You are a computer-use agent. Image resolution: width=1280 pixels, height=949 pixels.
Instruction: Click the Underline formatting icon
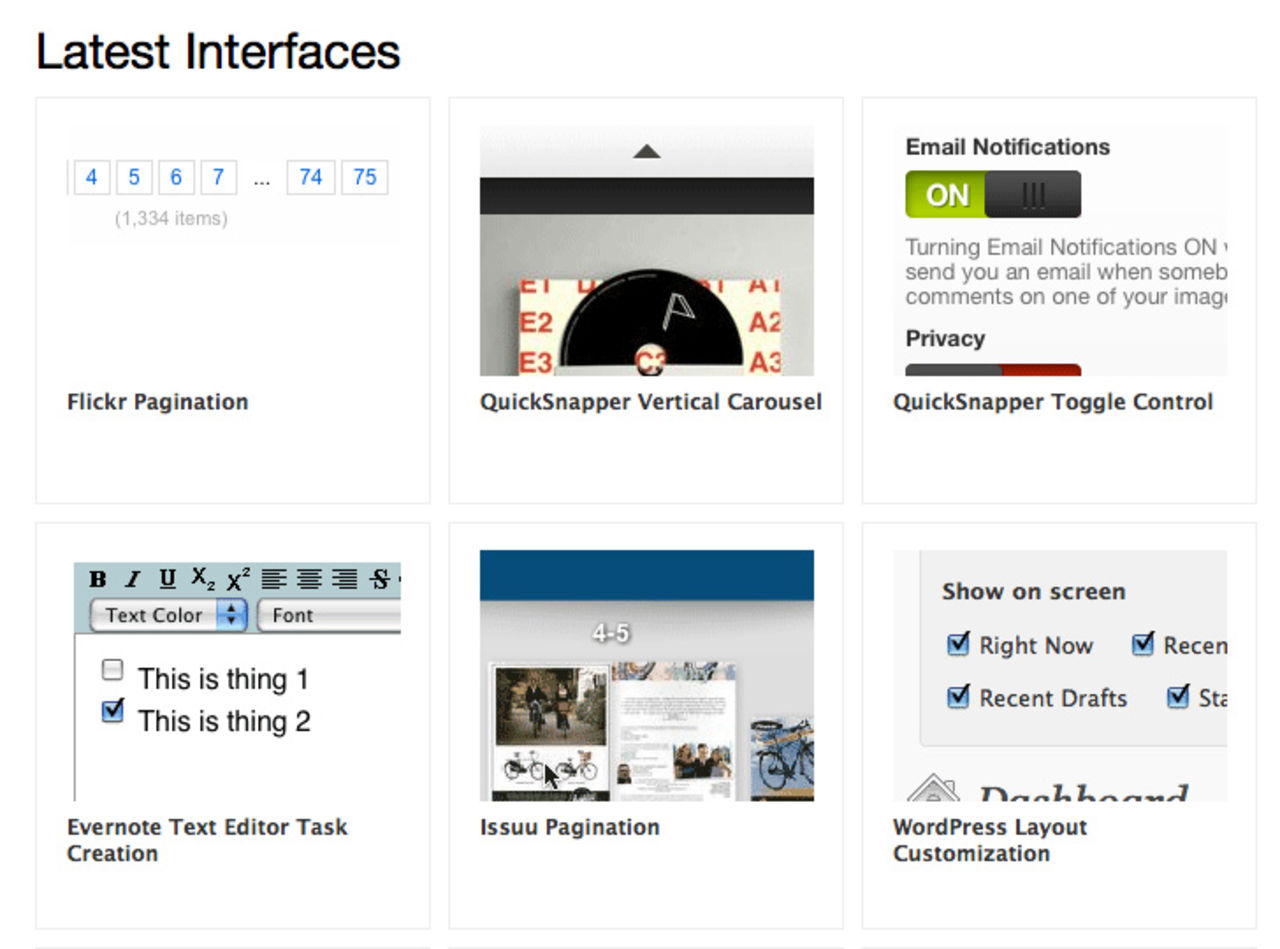click(167, 579)
